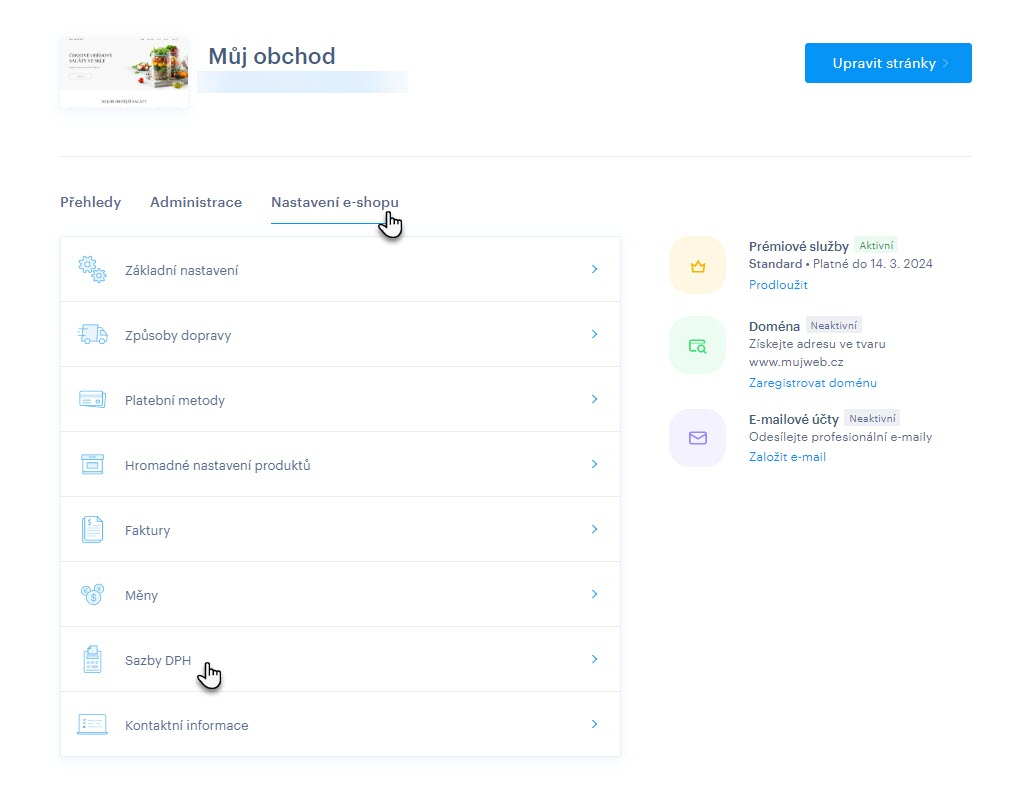Click the box icon for Hromadné nastavení produktů

point(92,464)
